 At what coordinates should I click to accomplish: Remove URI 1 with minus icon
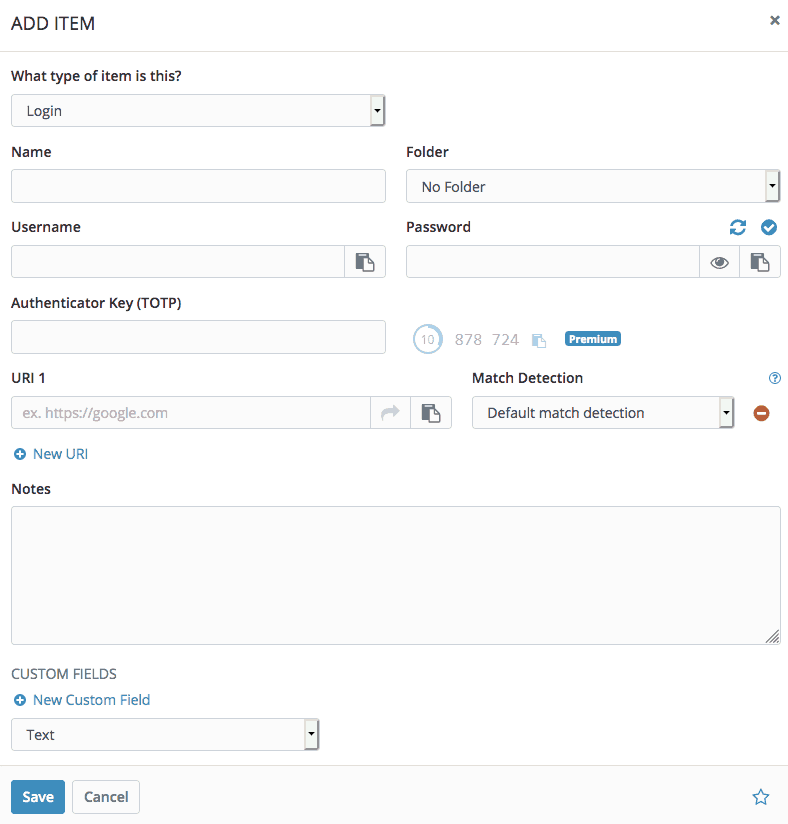761,413
